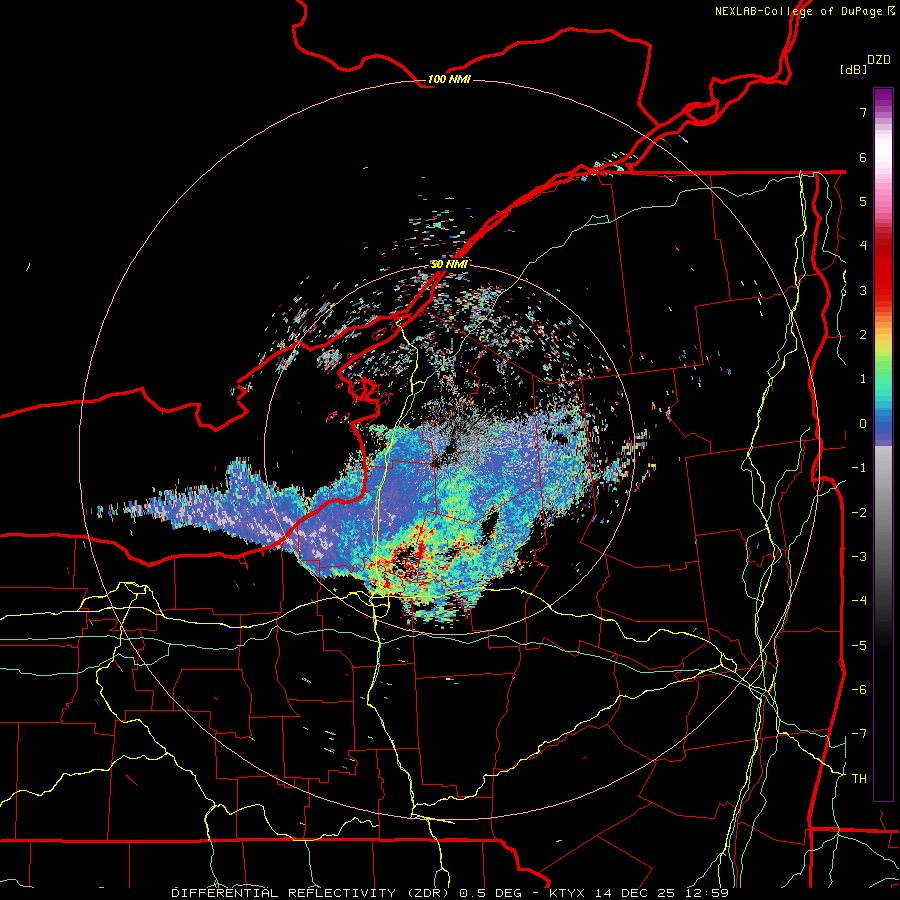Select the -1 dB scale label
Viewport: 900px width, 900px height.
click(x=859, y=468)
